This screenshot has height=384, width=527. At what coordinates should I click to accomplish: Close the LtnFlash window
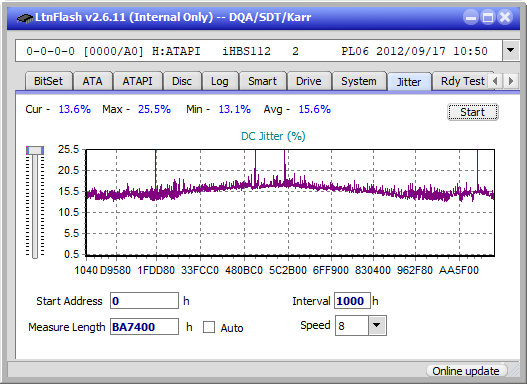tap(505, 17)
